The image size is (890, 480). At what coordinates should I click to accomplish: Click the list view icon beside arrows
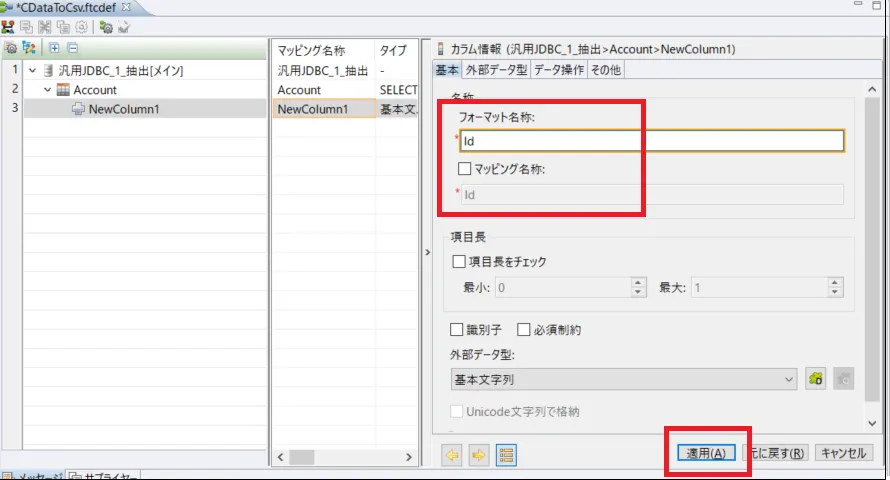tap(506, 455)
